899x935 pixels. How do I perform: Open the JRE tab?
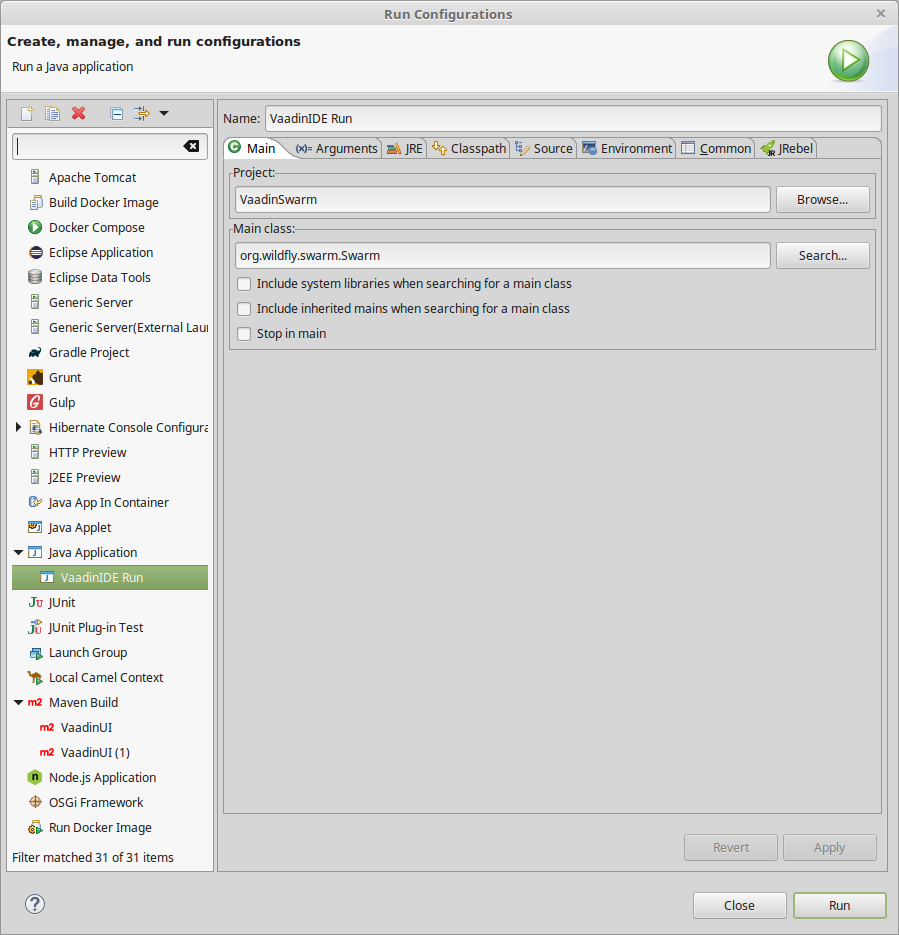[x=405, y=148]
